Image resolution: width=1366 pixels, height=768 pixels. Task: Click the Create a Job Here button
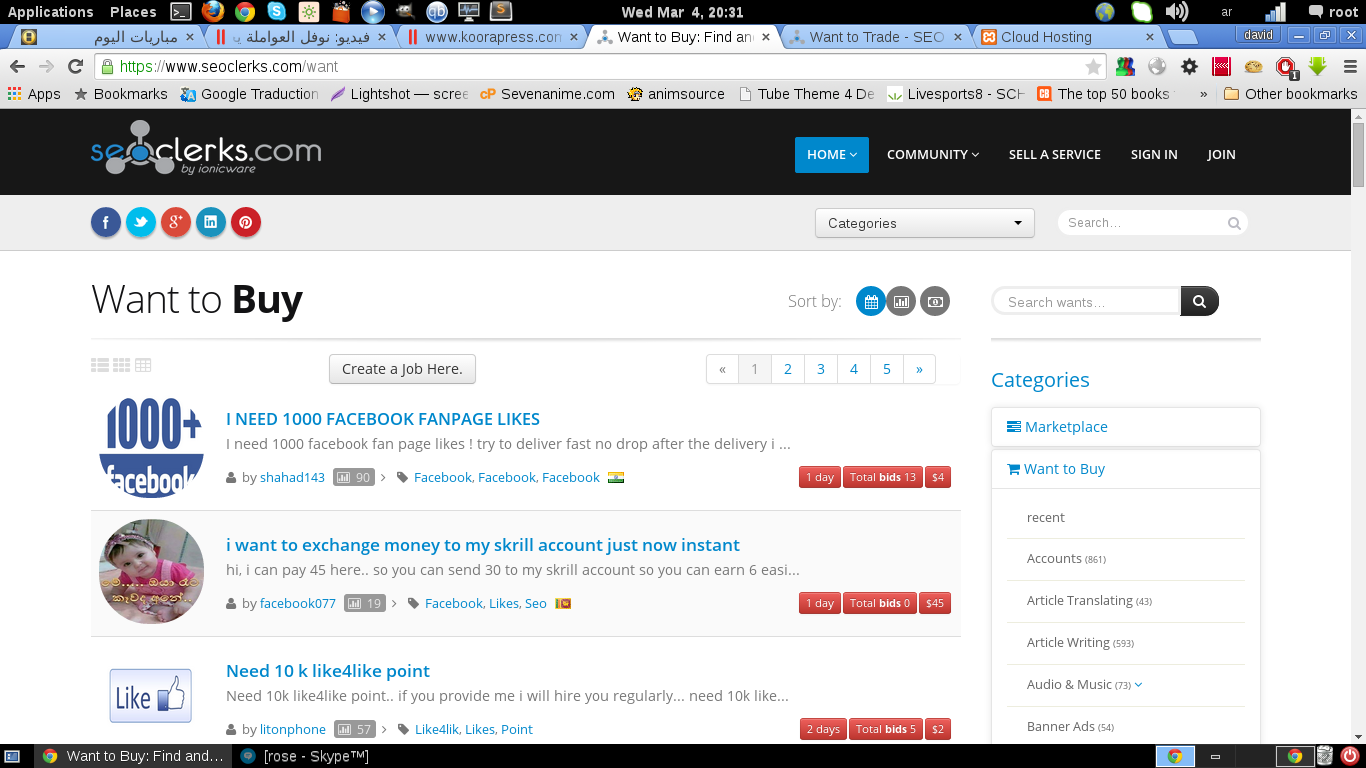coord(402,369)
